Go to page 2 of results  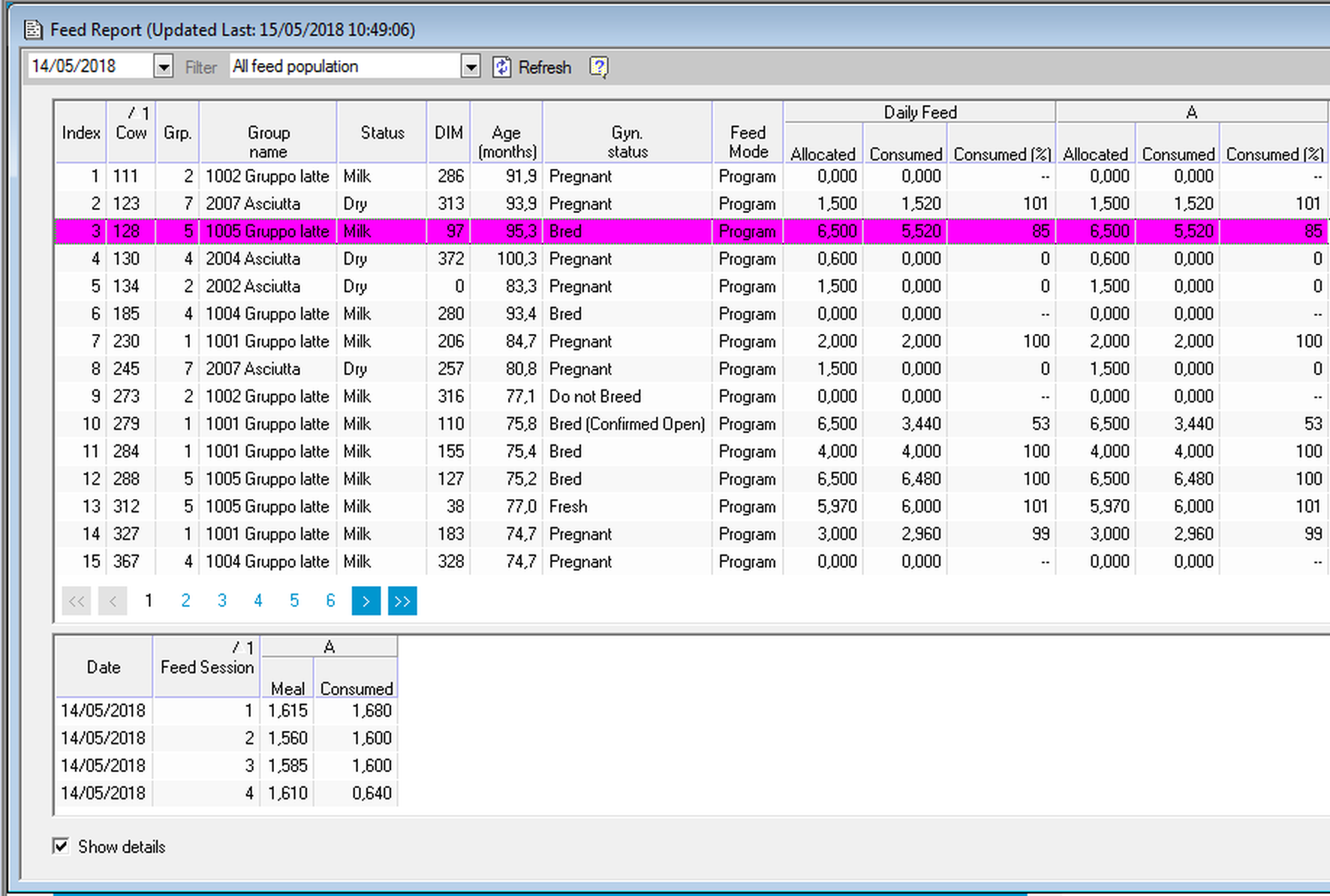[185, 601]
